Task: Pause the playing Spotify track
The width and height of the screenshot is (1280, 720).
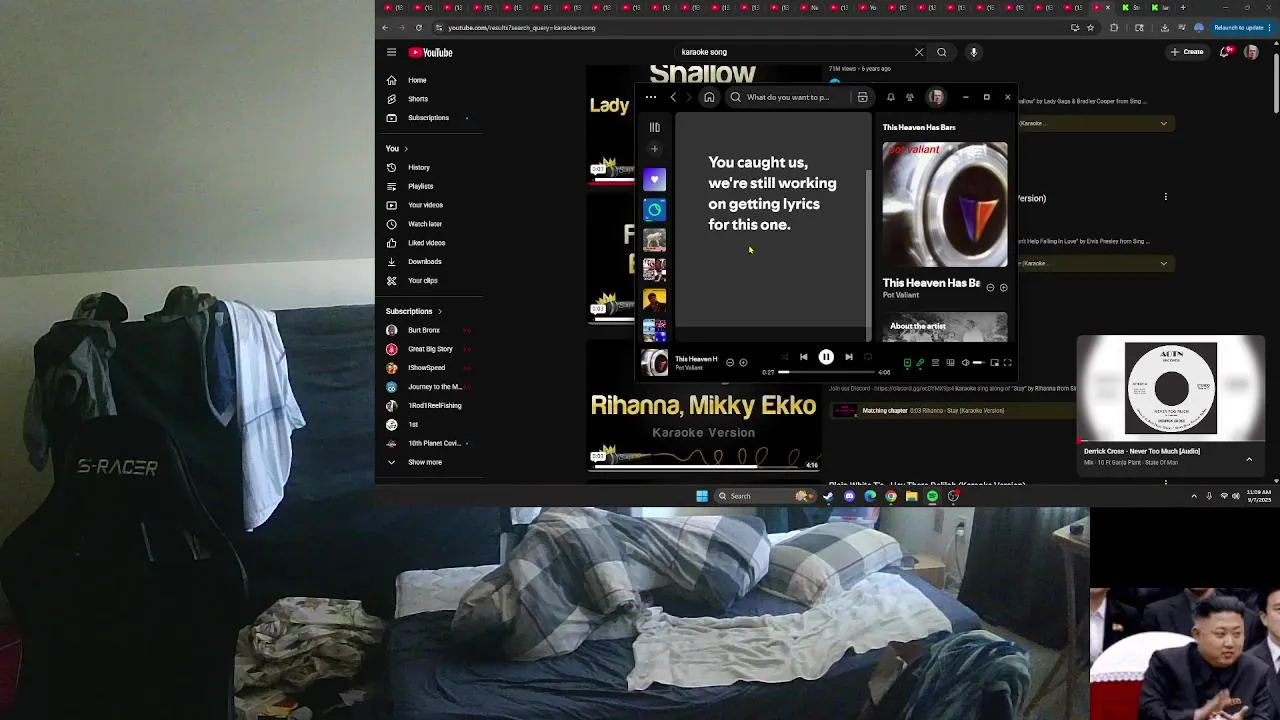Action: tap(826, 357)
